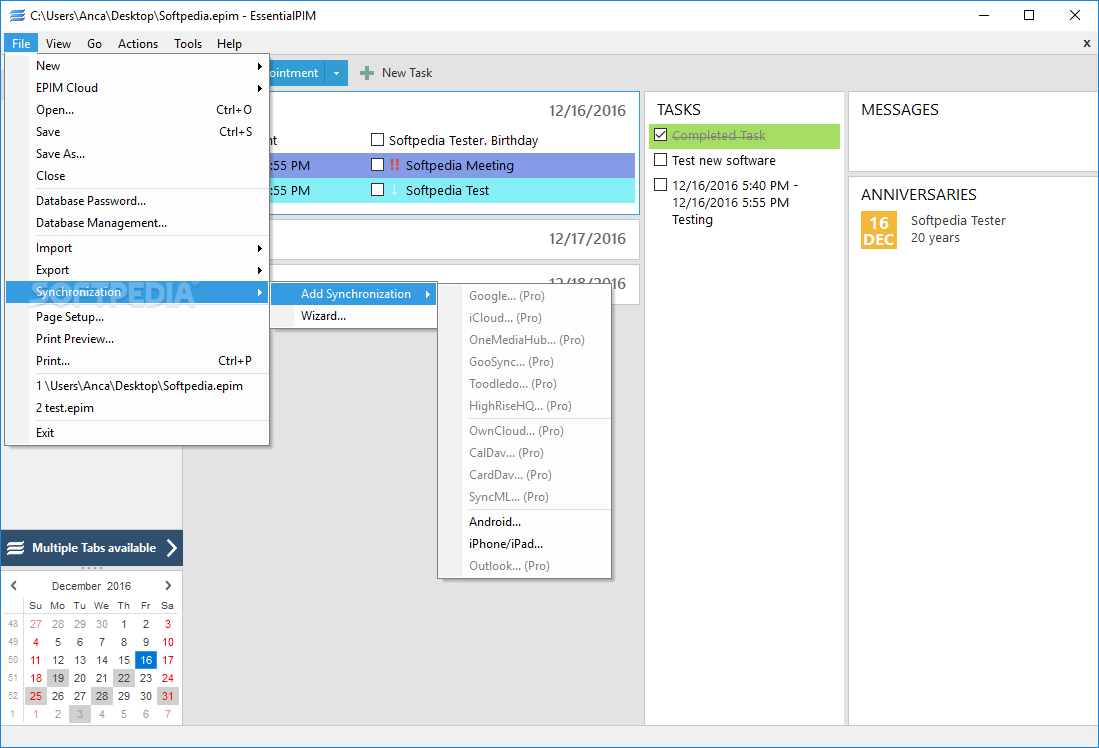This screenshot has width=1099, height=748.
Task: Click Close in the File menu
Action: 137,176
